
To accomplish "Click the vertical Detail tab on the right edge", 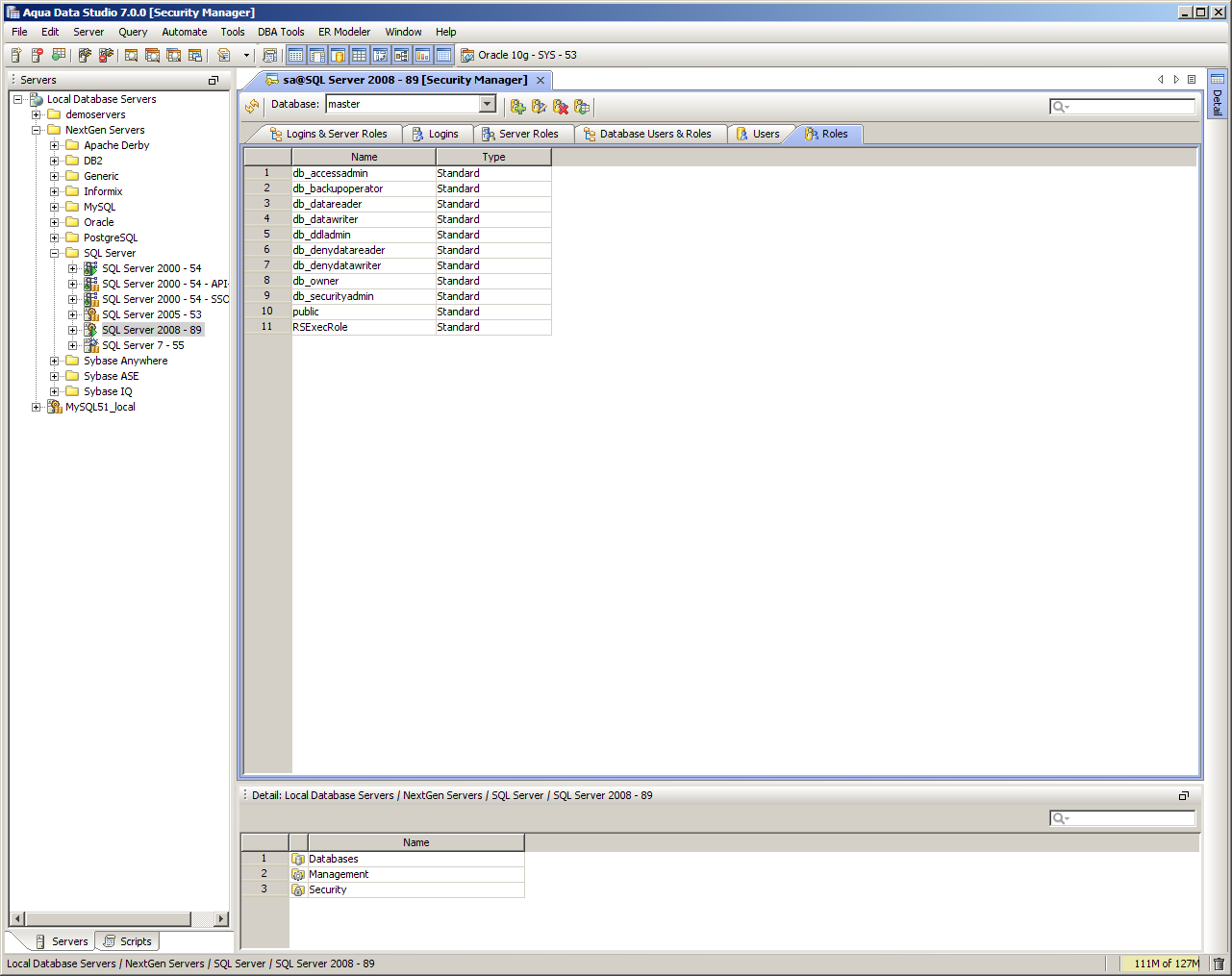I will click(x=1218, y=94).
